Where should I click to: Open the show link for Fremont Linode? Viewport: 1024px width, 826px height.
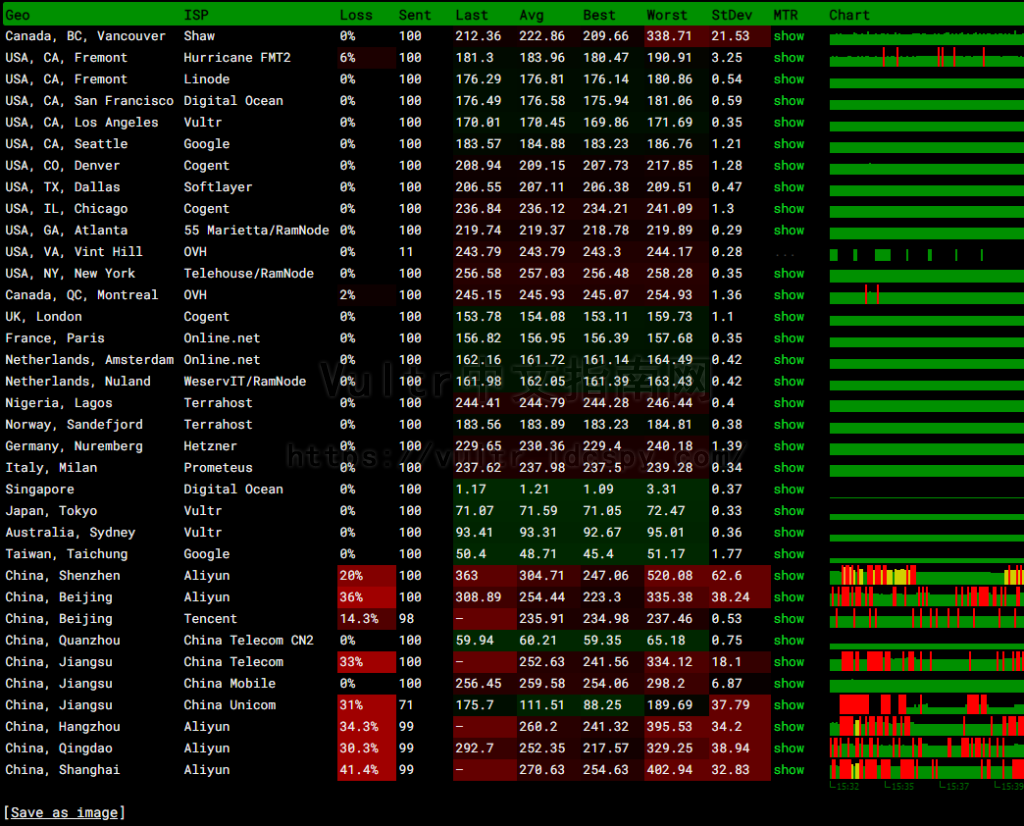788,79
